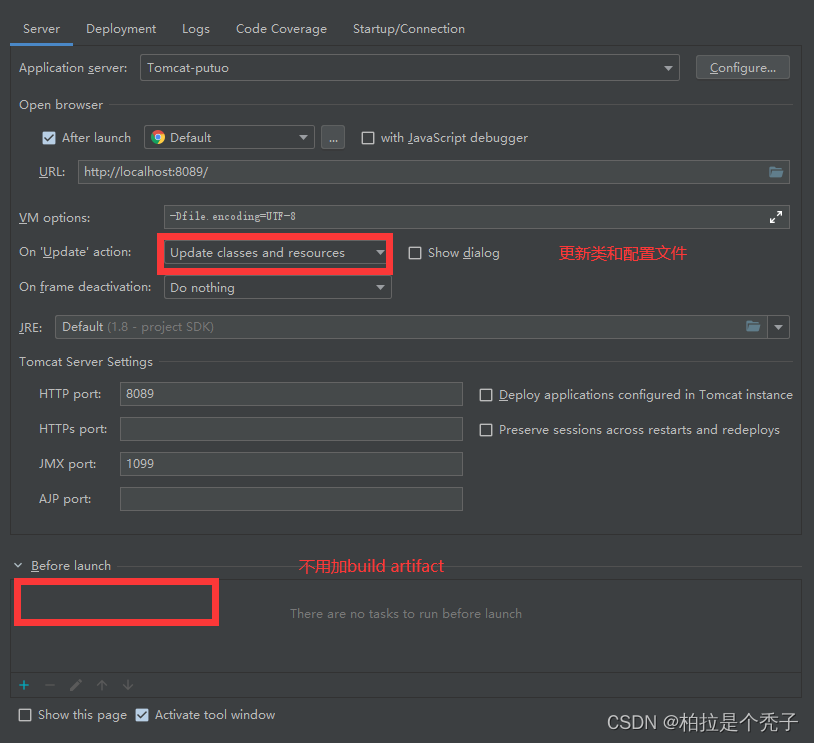This screenshot has height=743, width=814.
Task: Expand VM options in larger editor
Action: [x=776, y=216]
